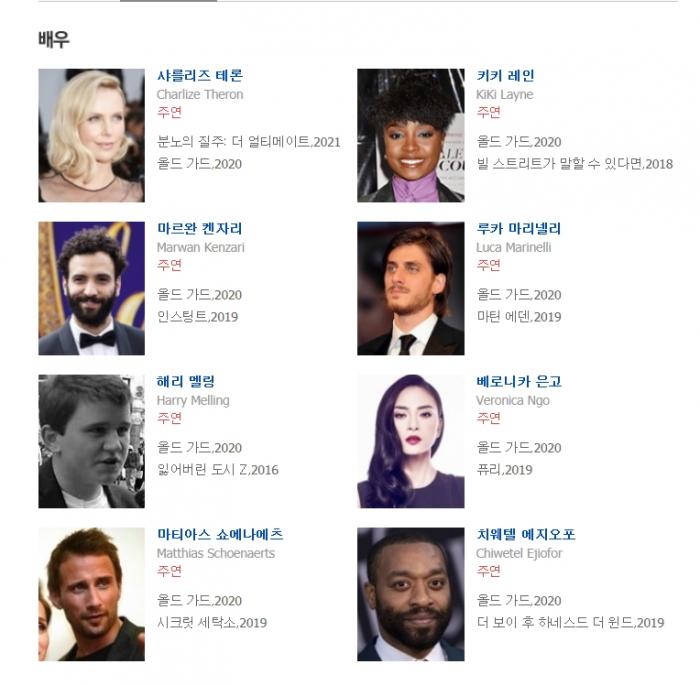Viewport: 700px width, 686px height.
Task: Open Veronica Ngo's portrait thumbnail
Action: point(411,441)
